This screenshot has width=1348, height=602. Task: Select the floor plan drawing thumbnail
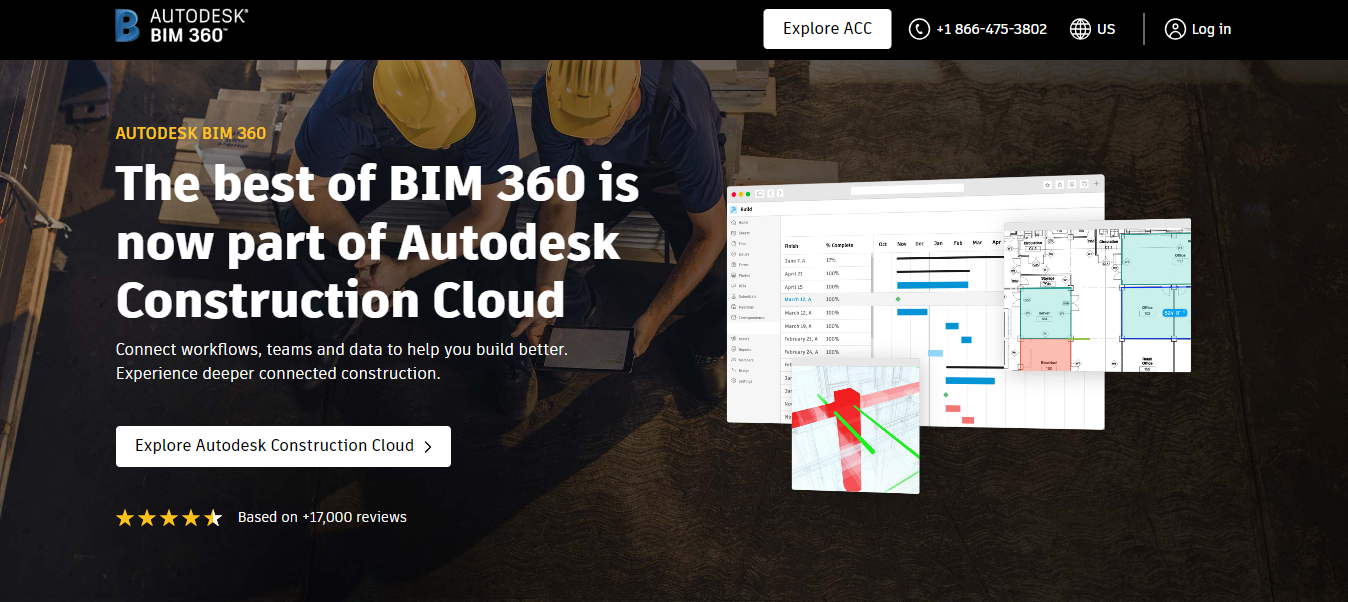1097,295
